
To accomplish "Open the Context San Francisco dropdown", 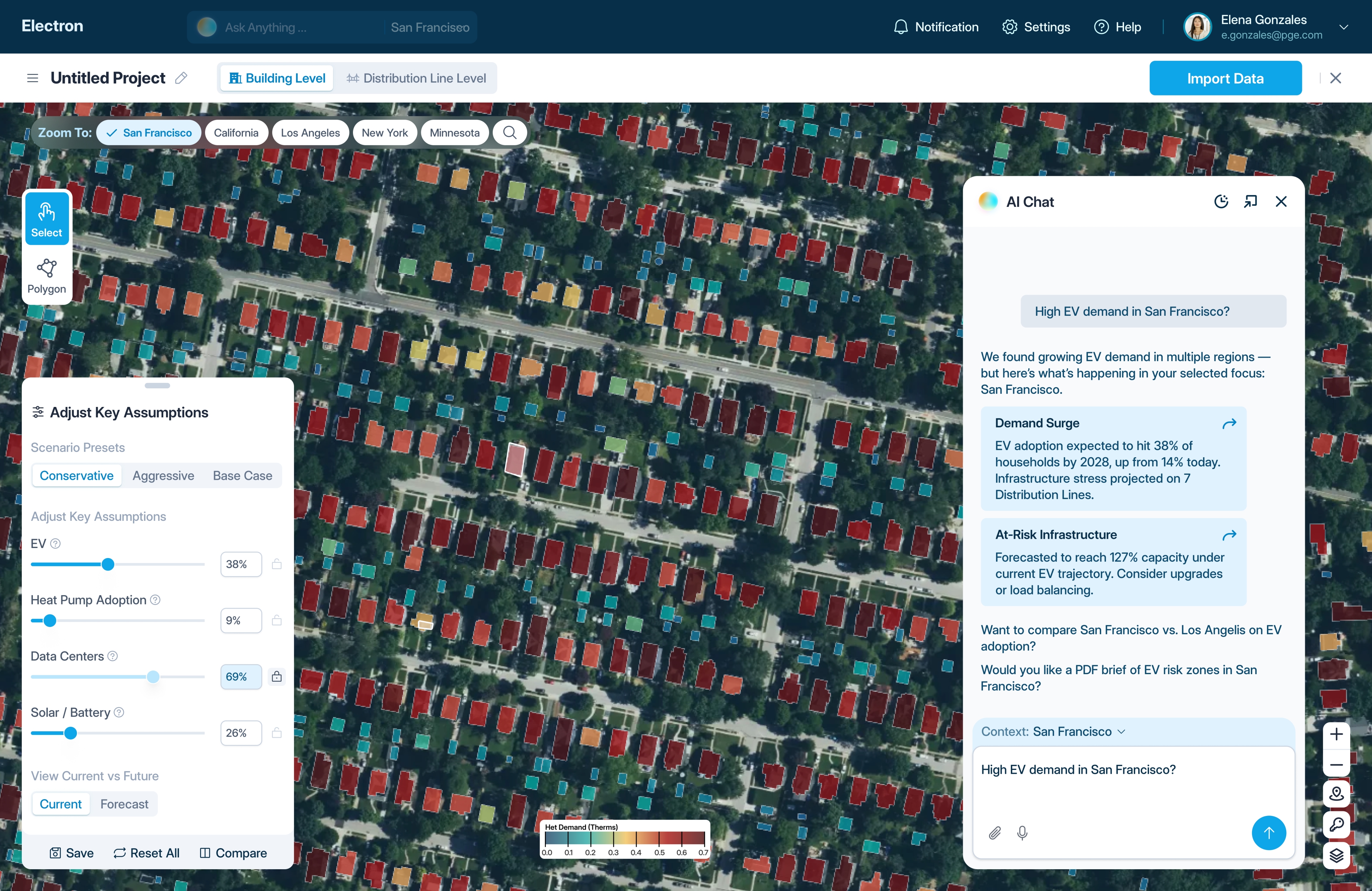I will pos(1053,731).
